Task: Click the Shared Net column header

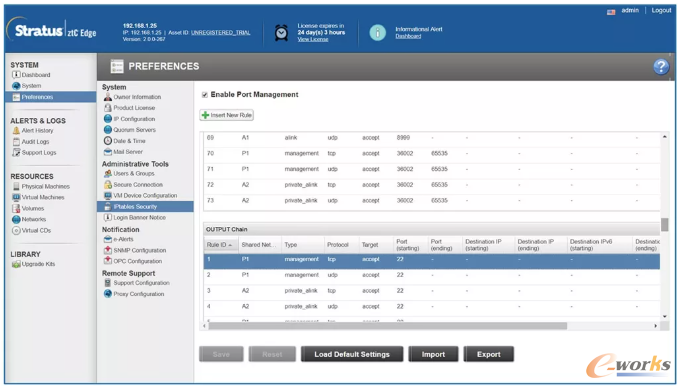Action: coord(260,245)
